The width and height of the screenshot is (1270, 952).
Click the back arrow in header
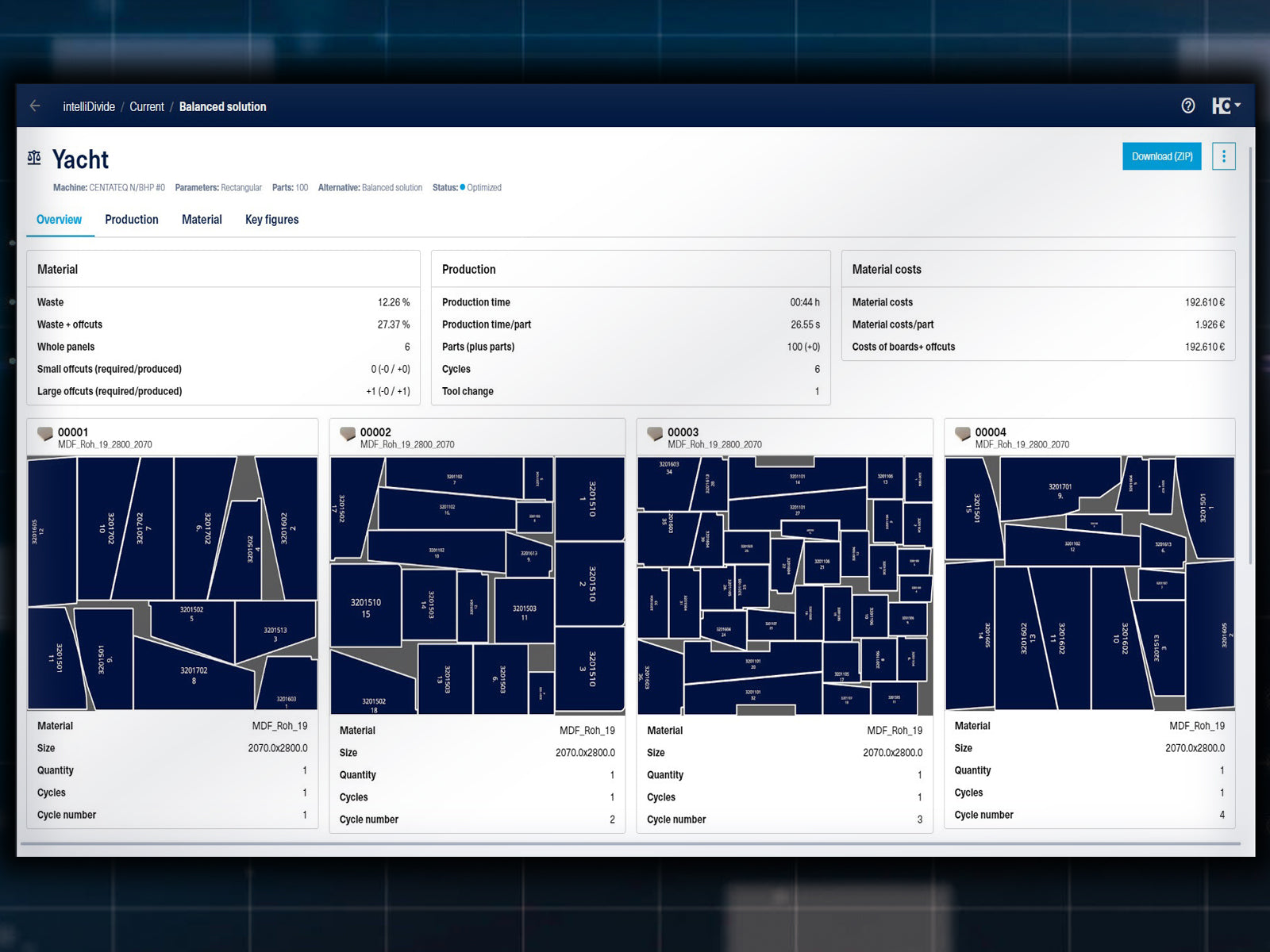[x=35, y=106]
